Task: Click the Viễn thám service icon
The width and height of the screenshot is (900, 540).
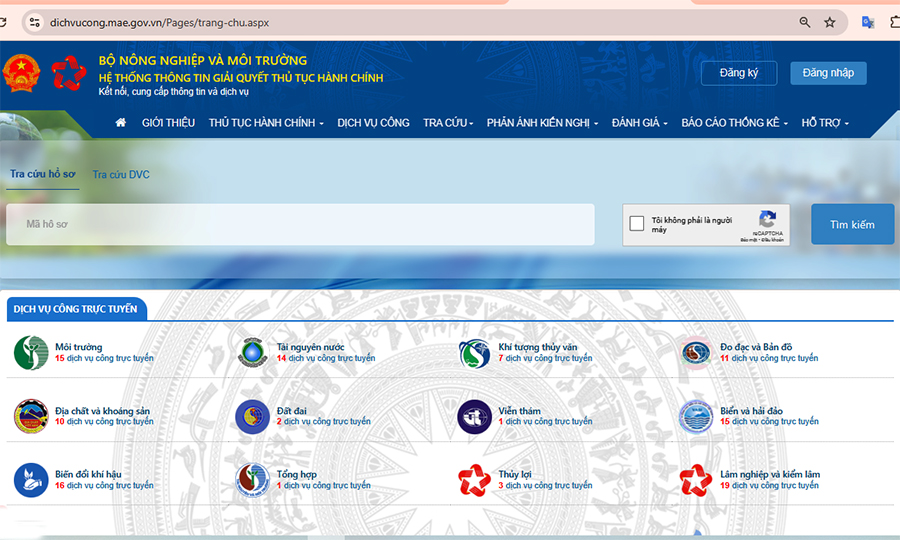Action: coord(474,416)
